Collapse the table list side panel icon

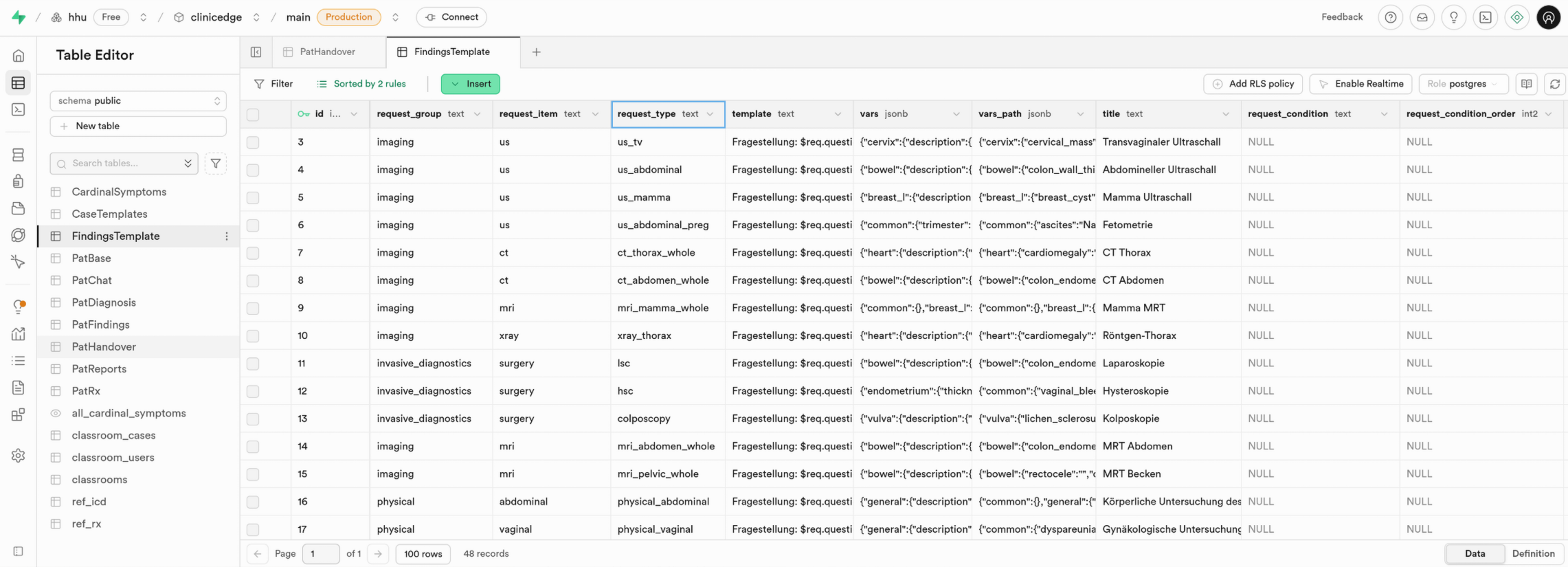click(x=256, y=52)
